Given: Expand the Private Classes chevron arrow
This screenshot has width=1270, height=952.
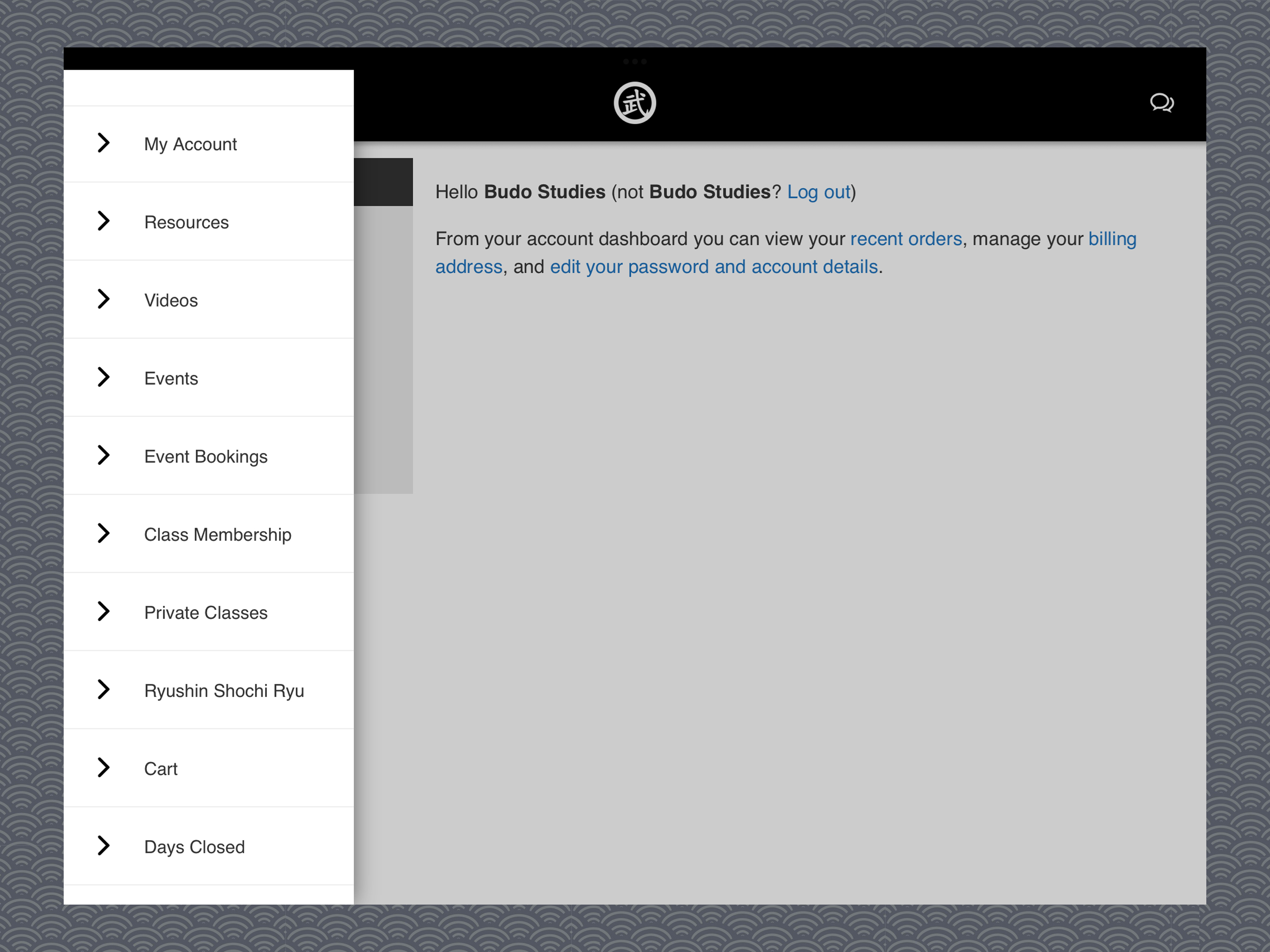Looking at the screenshot, I should pos(103,612).
